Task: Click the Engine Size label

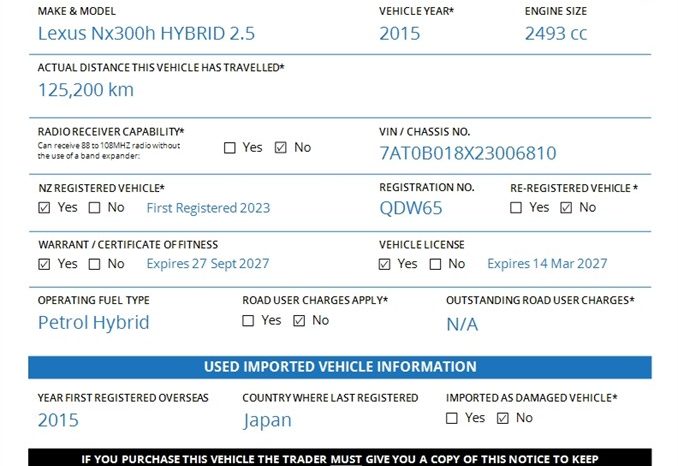Action: 556,11
